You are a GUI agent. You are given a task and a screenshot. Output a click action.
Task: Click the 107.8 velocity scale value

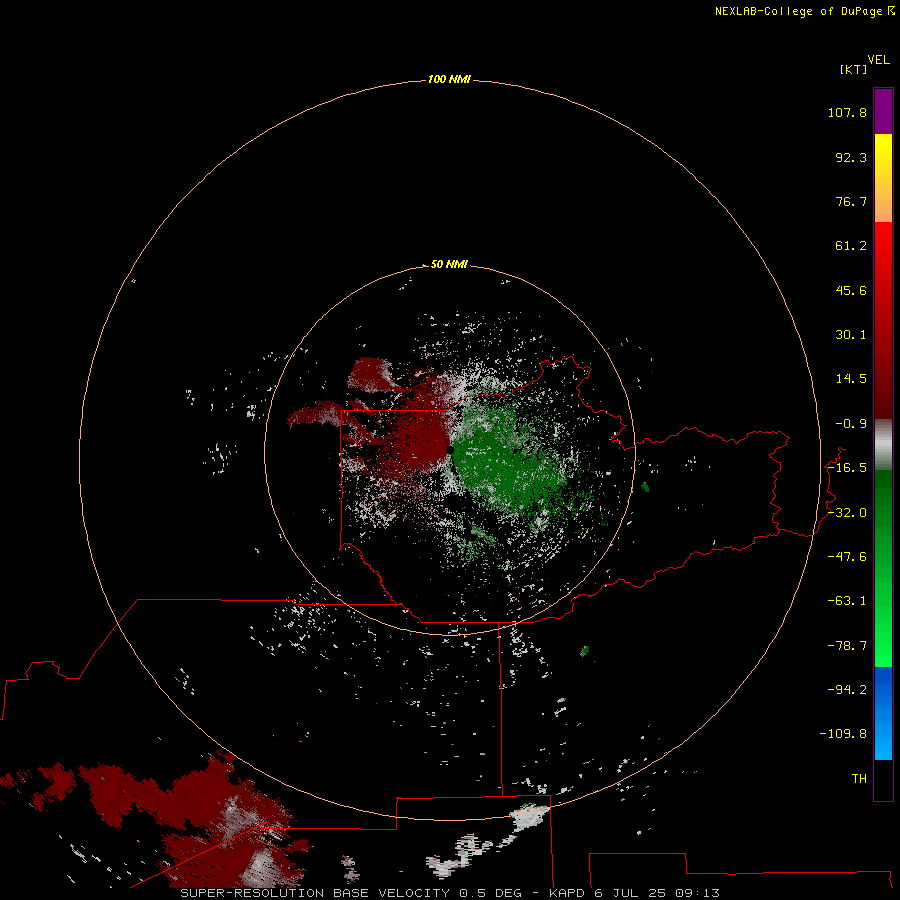[x=847, y=112]
